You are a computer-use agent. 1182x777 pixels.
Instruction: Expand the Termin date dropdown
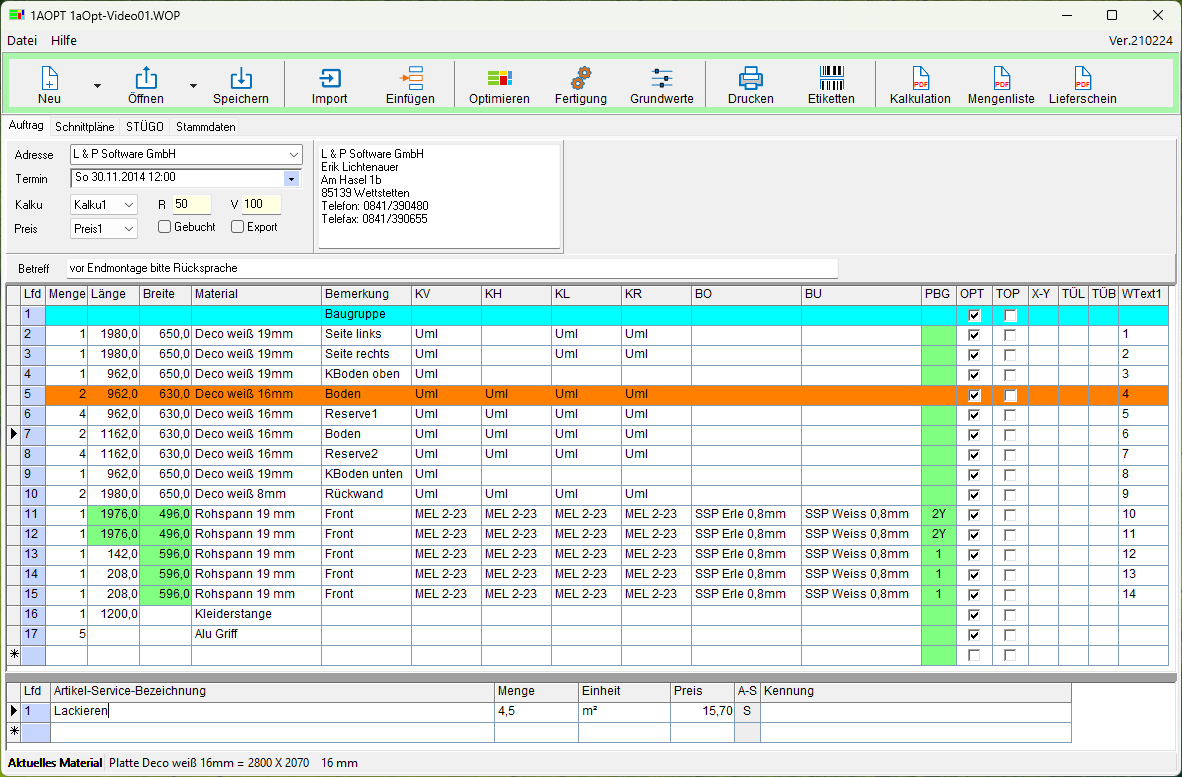pyautogui.click(x=291, y=178)
